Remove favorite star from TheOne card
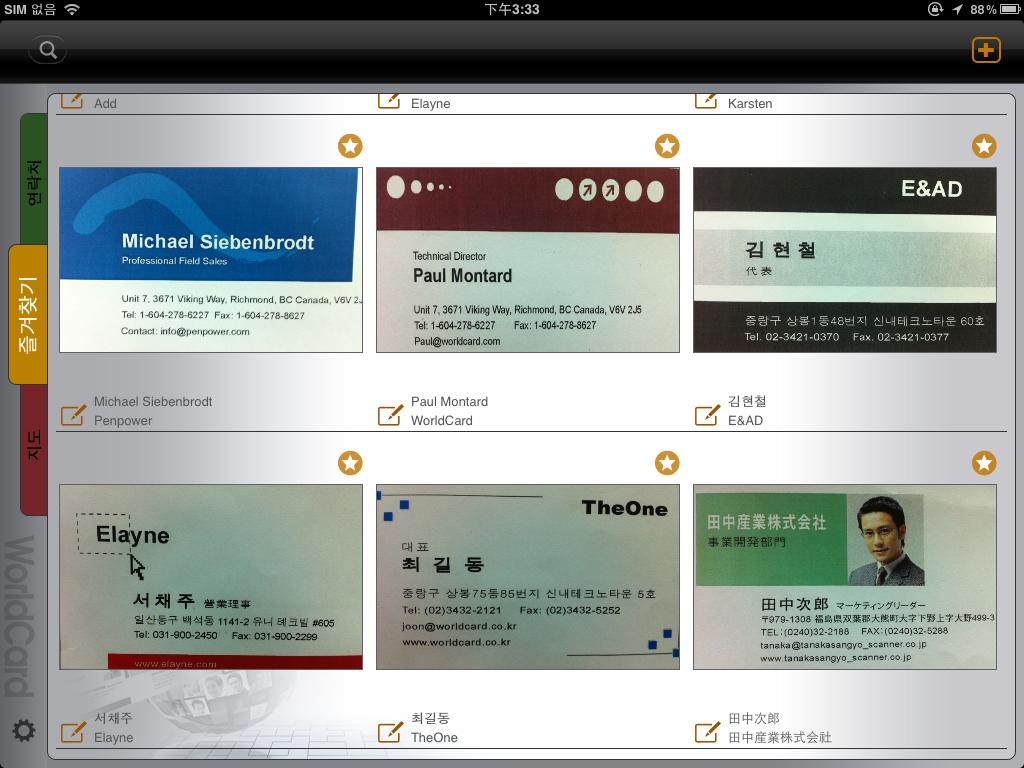The image size is (1024, 768). coord(667,463)
